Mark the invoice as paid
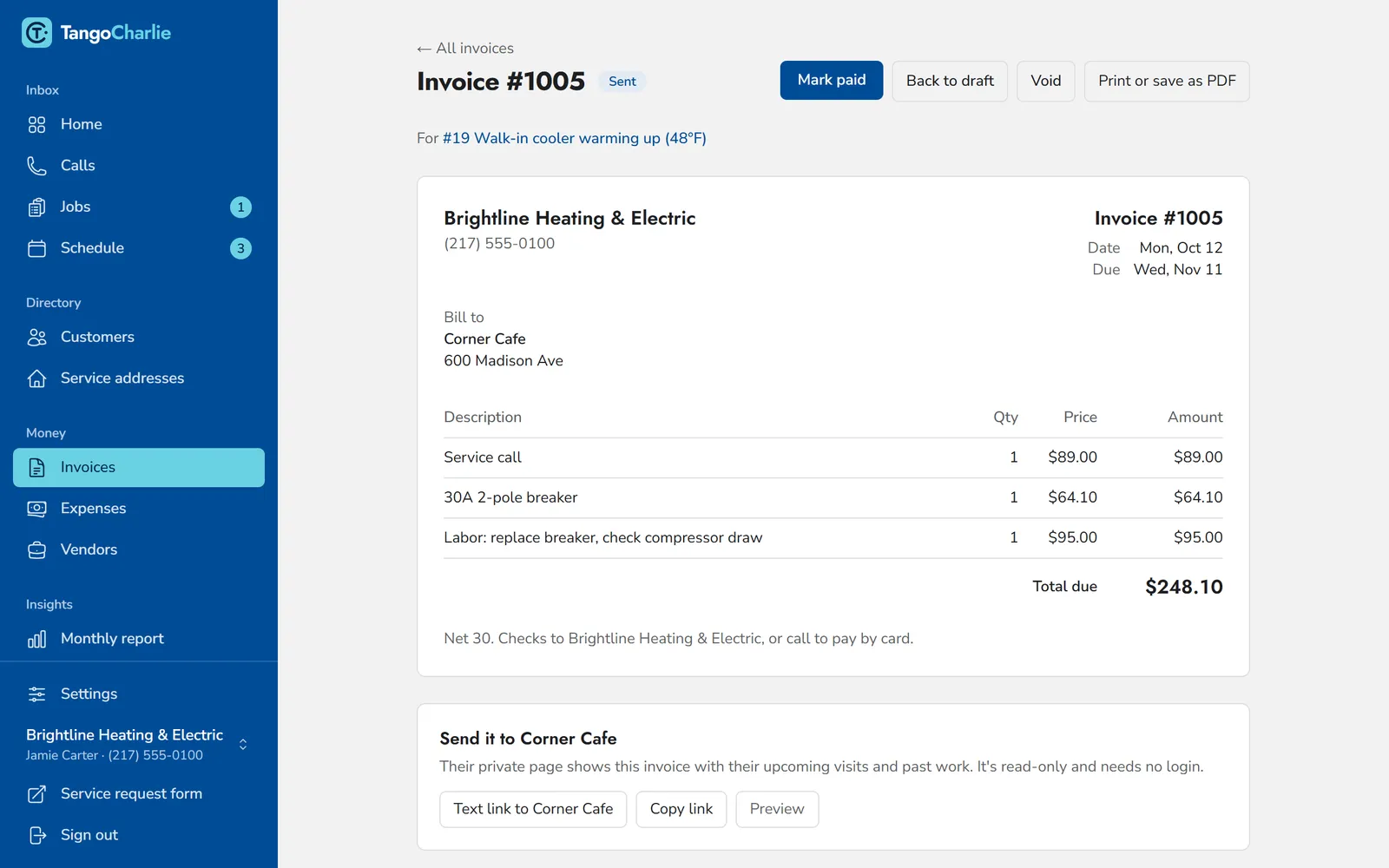Viewport: 1389px width, 868px height. [832, 81]
